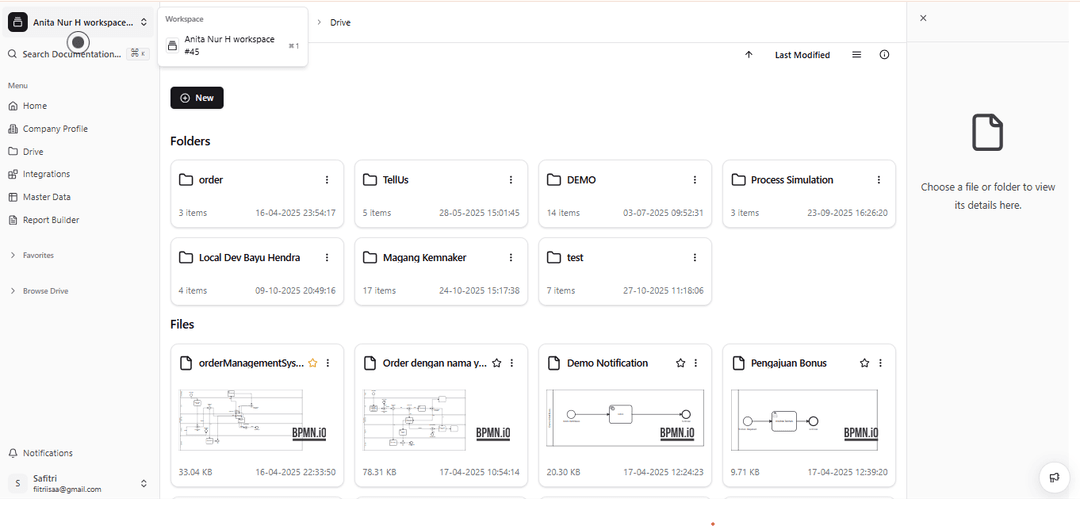Viewport: 1080px width, 527px height.
Task: Go to Company Profile page
Action: [x=48, y=129]
